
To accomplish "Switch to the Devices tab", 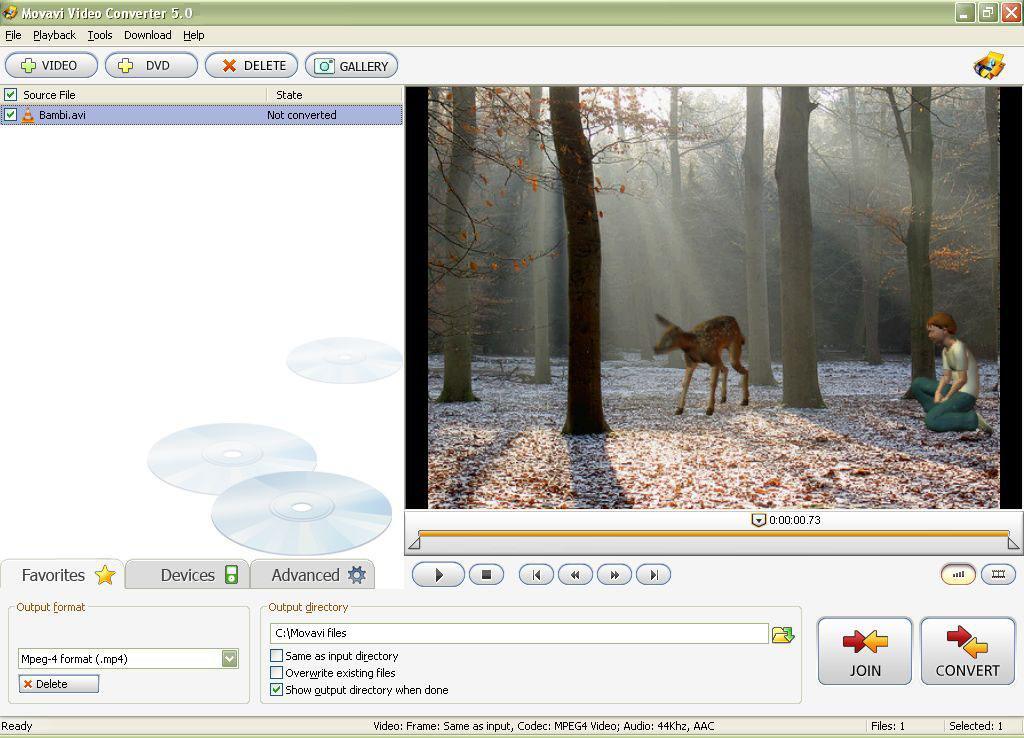I will (x=186, y=574).
